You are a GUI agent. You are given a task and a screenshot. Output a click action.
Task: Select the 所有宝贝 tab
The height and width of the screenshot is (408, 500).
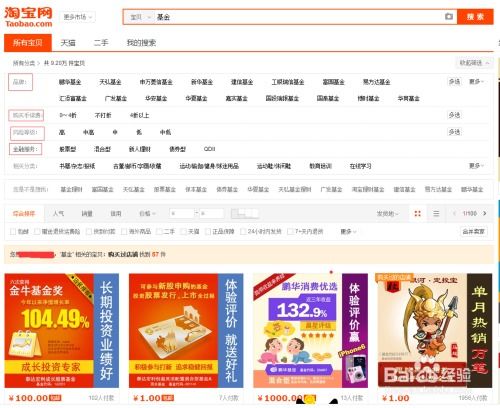tap(28, 43)
